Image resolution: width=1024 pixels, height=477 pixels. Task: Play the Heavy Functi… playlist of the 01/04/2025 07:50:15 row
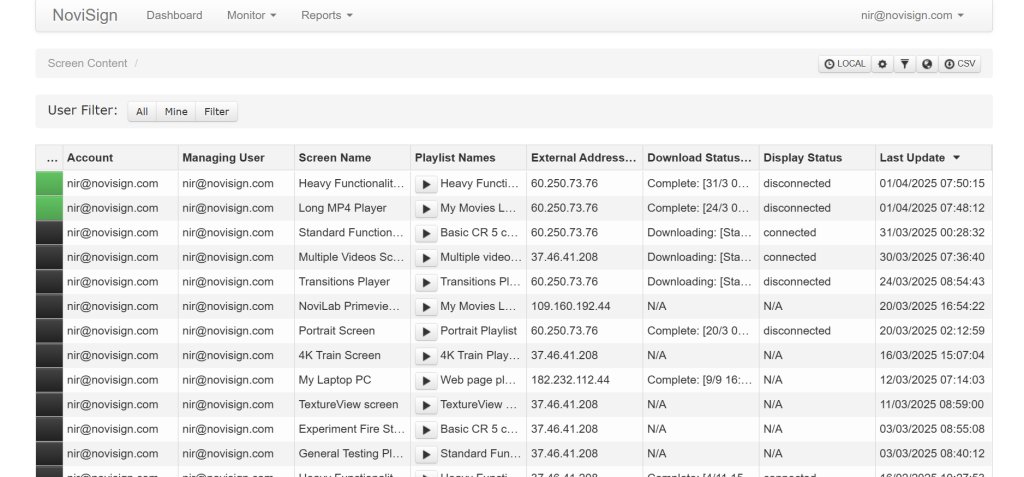pos(426,184)
